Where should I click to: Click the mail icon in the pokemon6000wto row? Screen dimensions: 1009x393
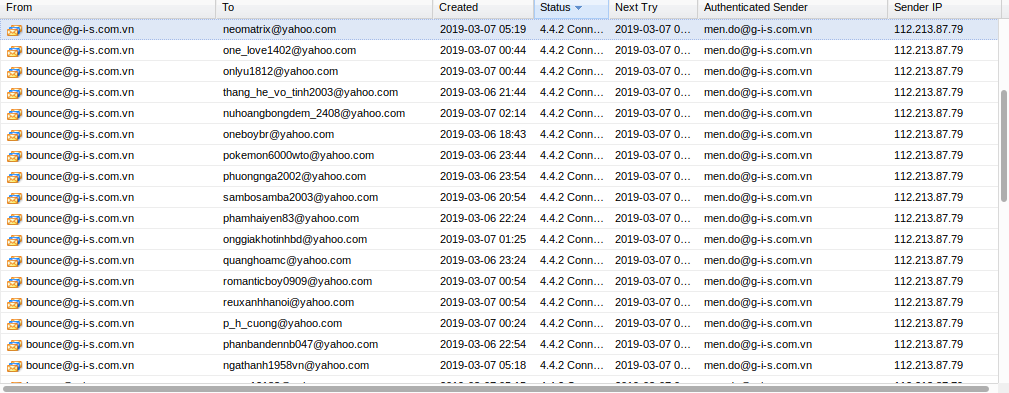pyautogui.click(x=14, y=156)
